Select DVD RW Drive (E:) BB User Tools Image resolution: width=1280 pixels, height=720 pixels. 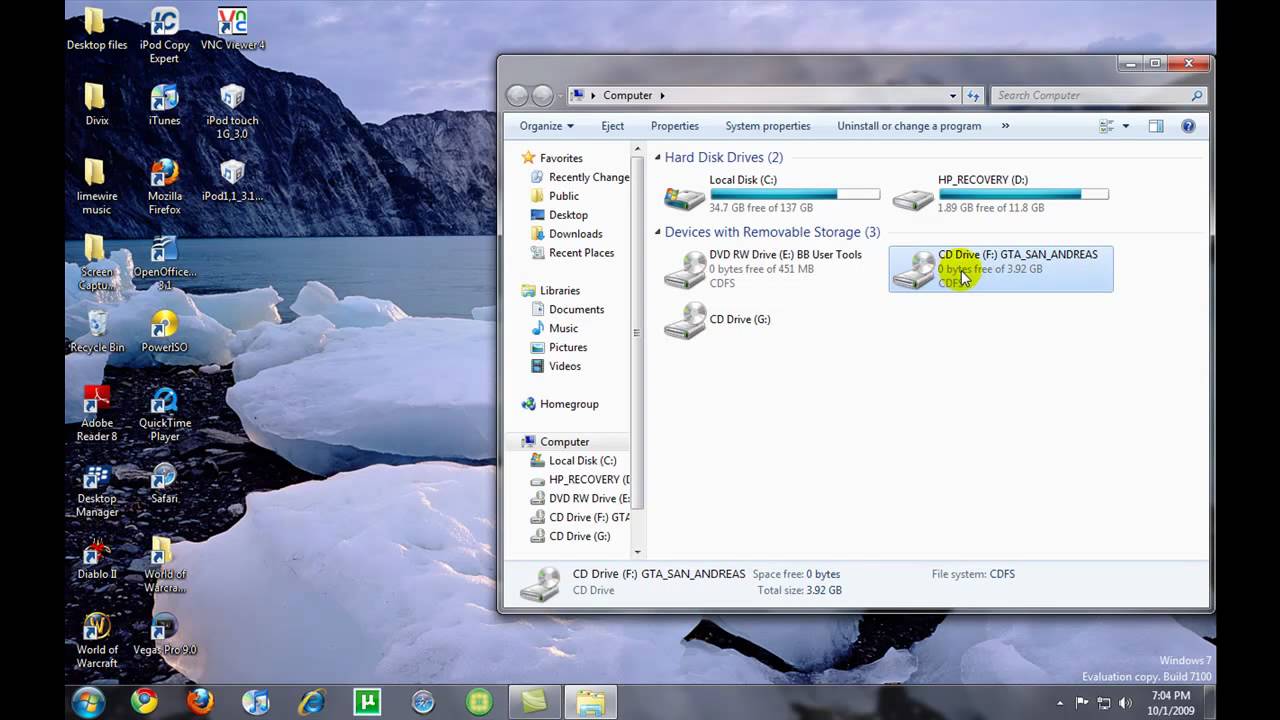[x=773, y=269]
